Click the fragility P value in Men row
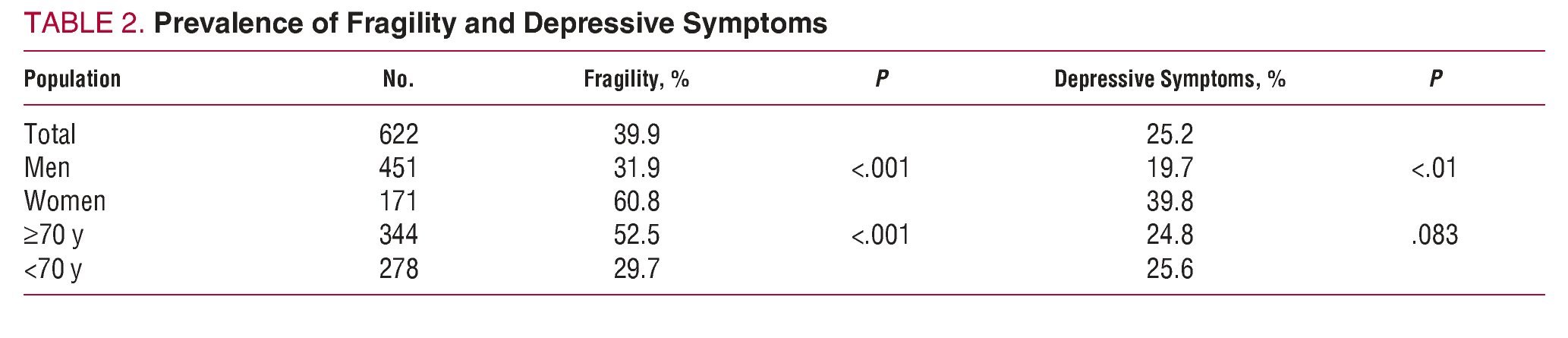Screen dimensions: 1568x338 click(x=880, y=168)
